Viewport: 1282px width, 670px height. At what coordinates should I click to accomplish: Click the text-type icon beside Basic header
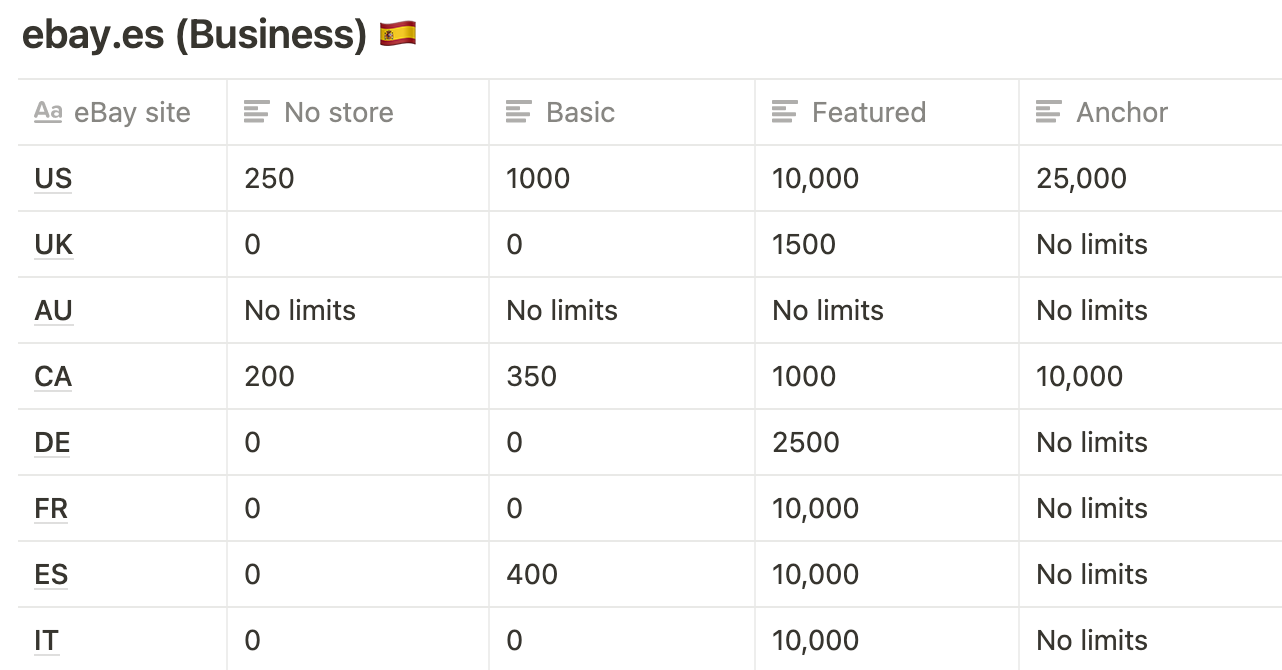(x=518, y=112)
